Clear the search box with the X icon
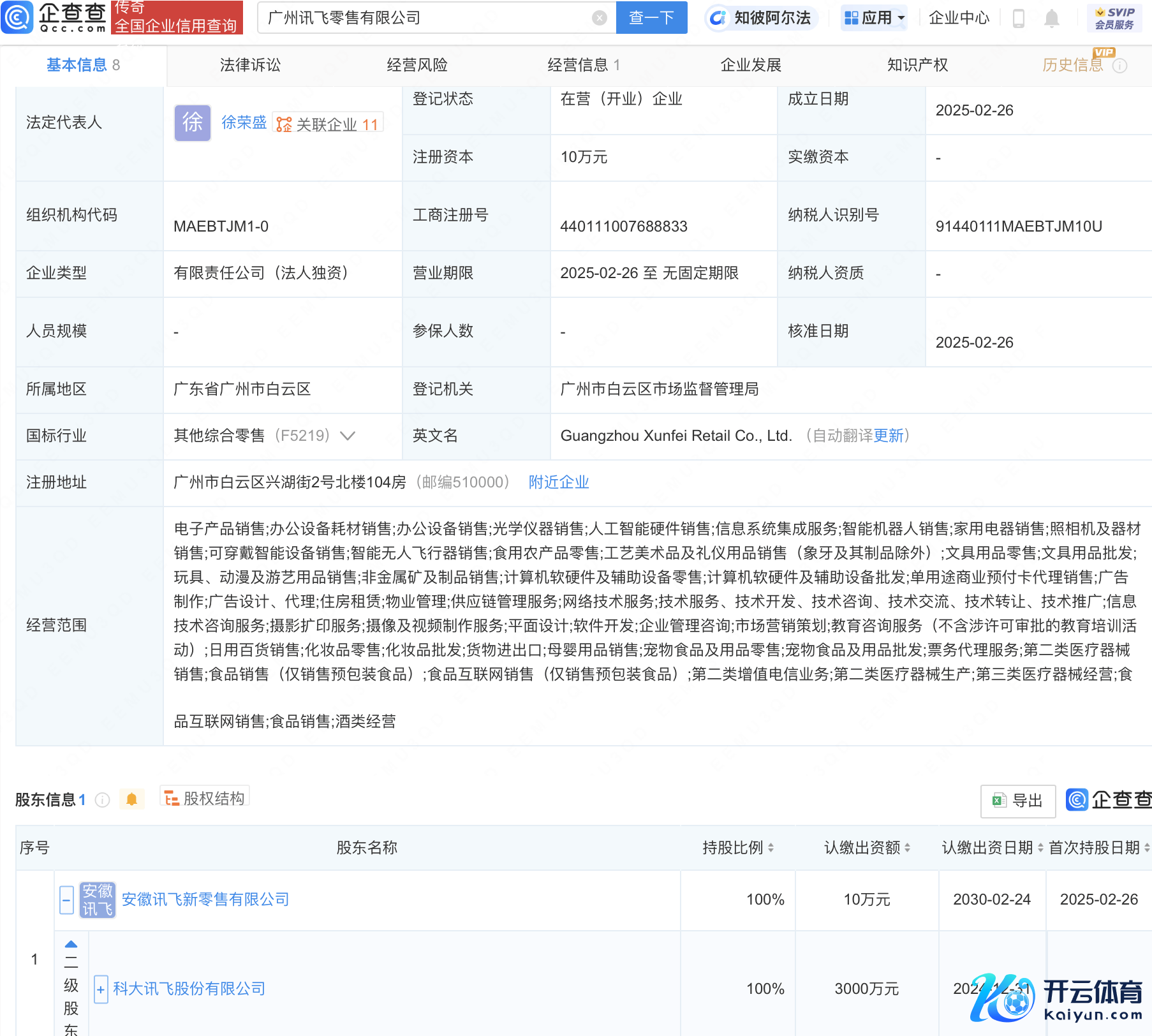1152x1036 pixels. pyautogui.click(x=599, y=18)
